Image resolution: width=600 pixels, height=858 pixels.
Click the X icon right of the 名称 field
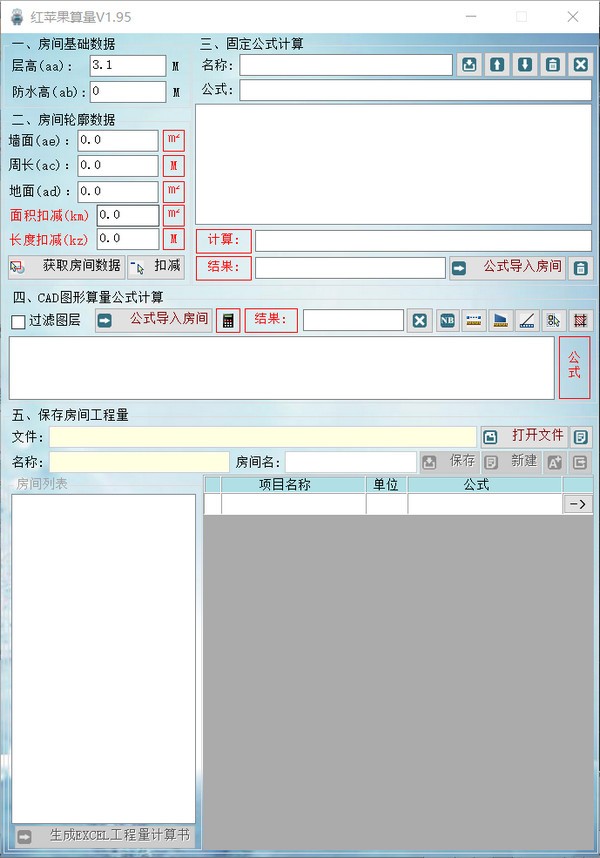click(x=580, y=65)
